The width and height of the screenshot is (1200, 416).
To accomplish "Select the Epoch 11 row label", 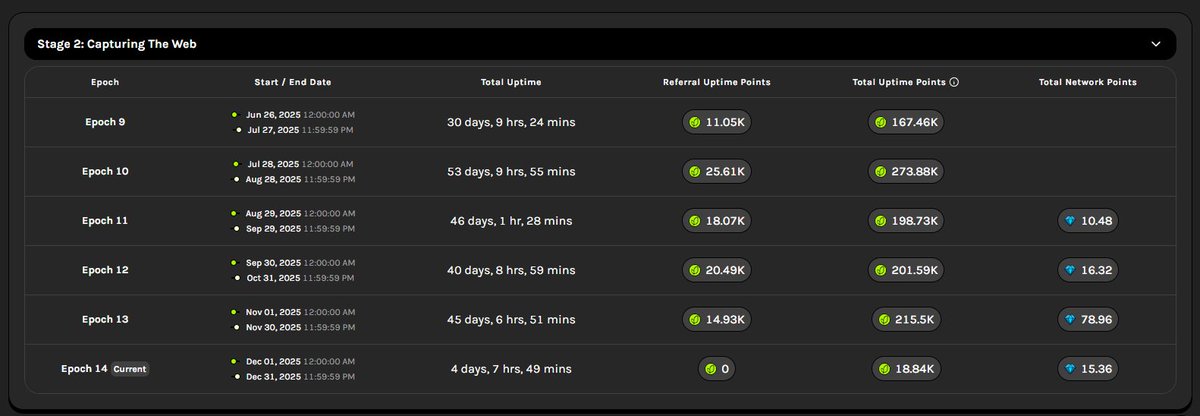I will pyautogui.click(x=105, y=220).
